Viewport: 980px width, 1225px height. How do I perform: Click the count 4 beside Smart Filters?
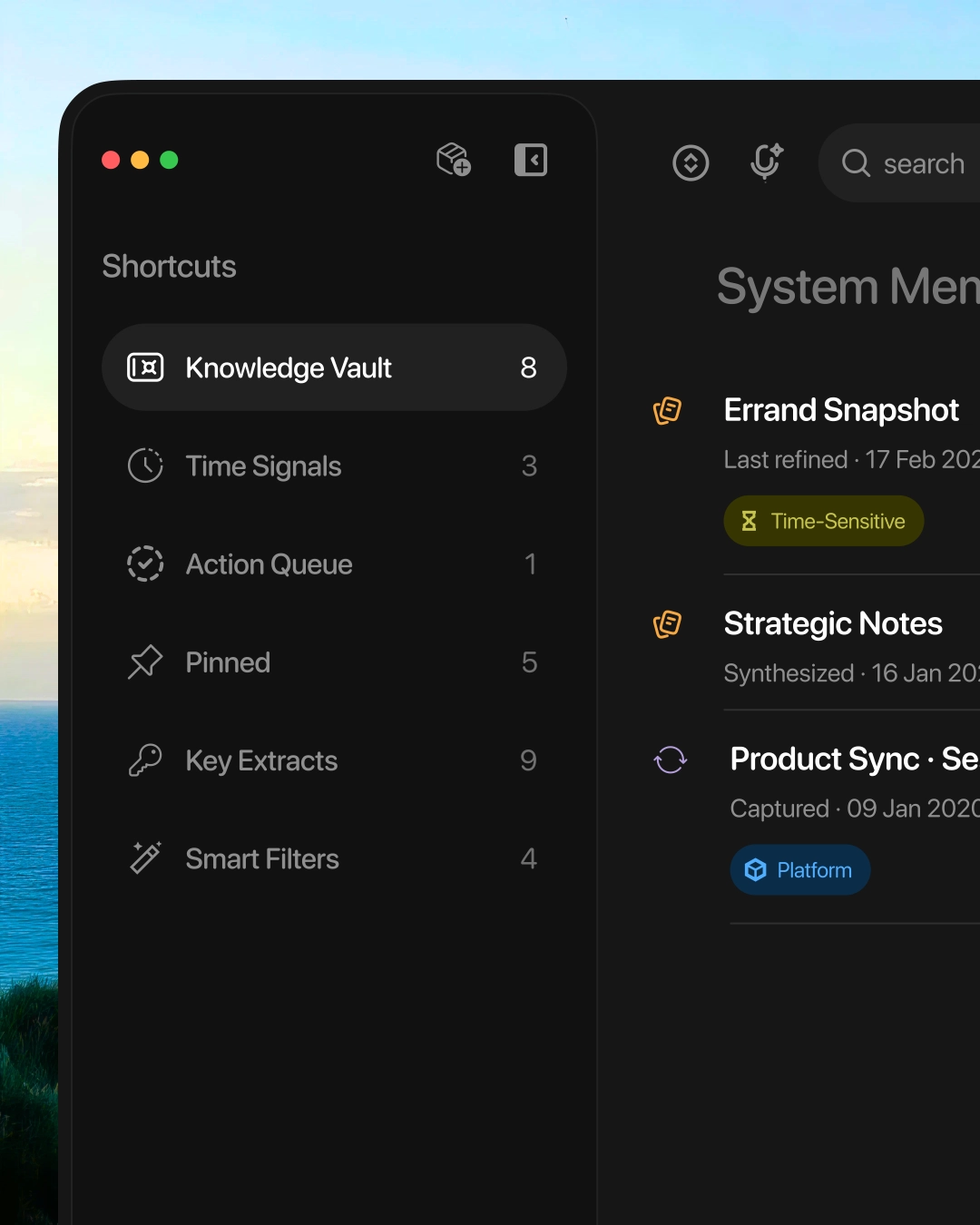tap(529, 858)
